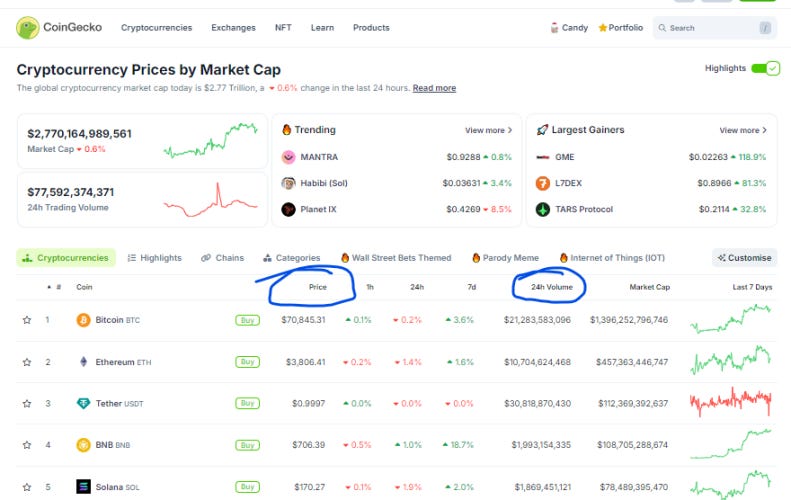Switch to the Highlights tab

[x=154, y=258]
